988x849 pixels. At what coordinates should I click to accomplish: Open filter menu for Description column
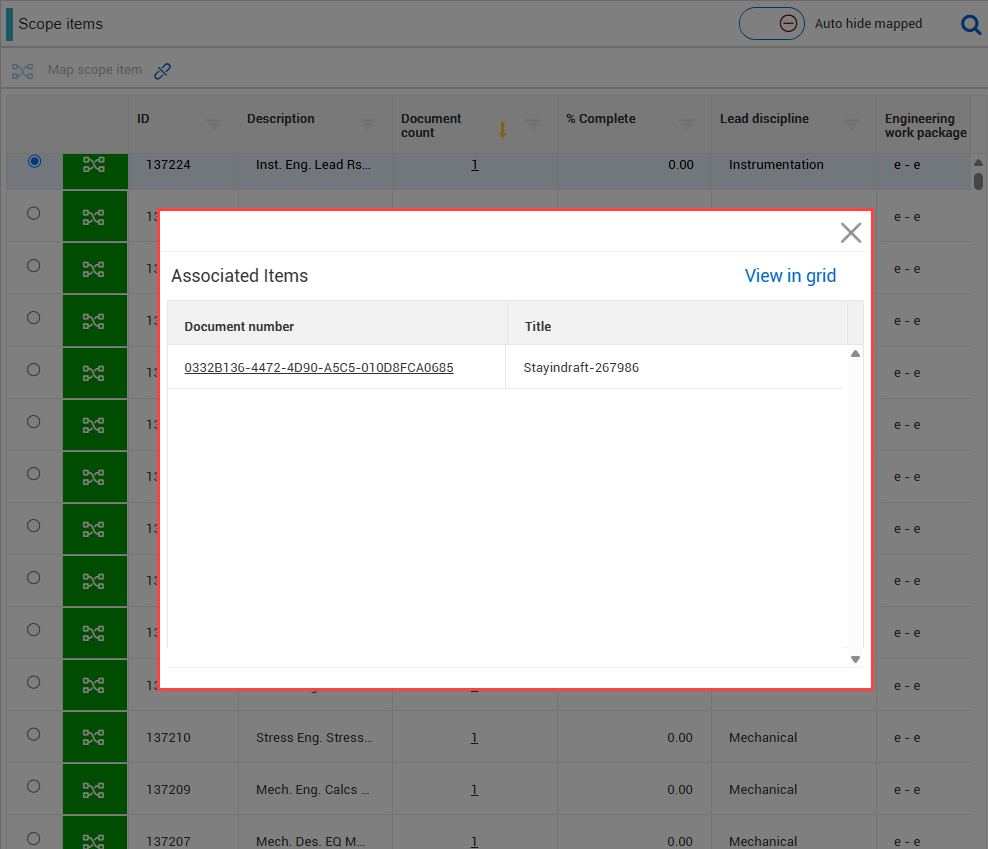[368, 125]
